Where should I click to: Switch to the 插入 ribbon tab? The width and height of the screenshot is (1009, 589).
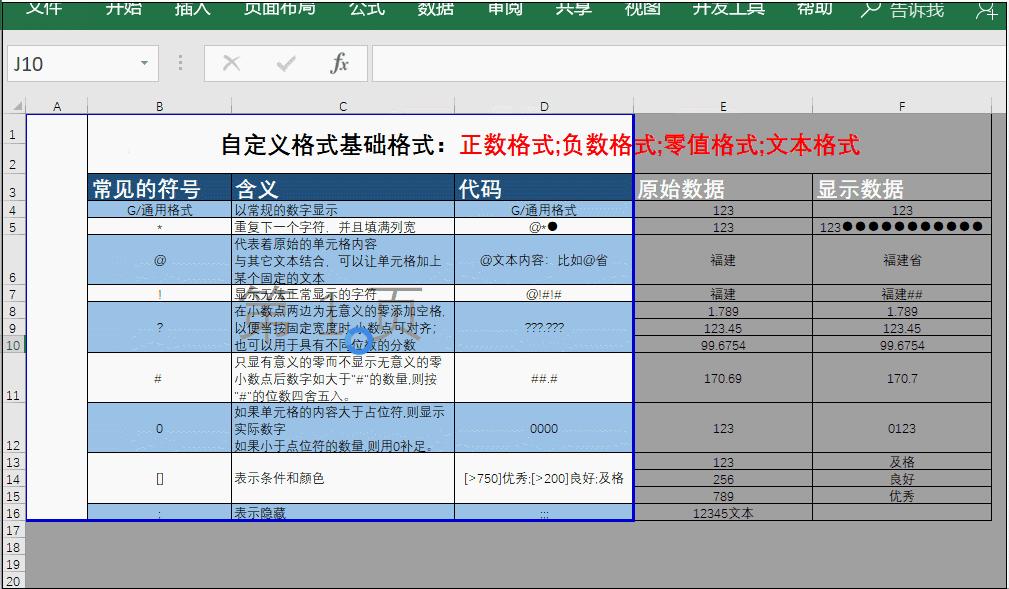click(191, 12)
